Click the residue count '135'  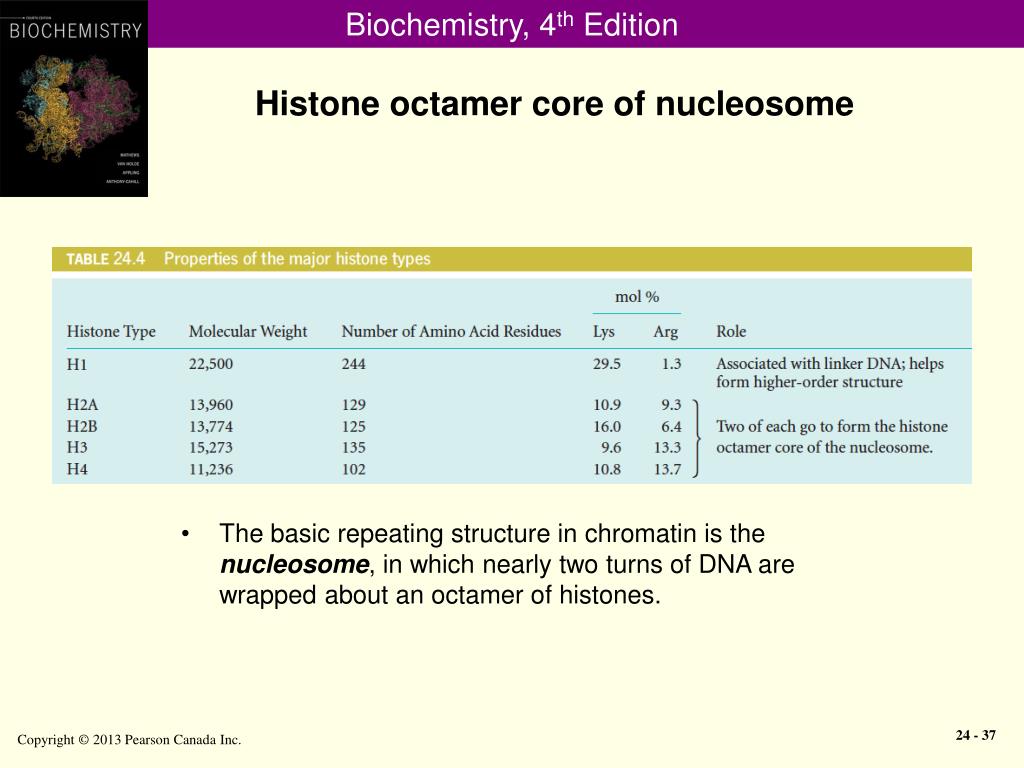click(x=353, y=447)
